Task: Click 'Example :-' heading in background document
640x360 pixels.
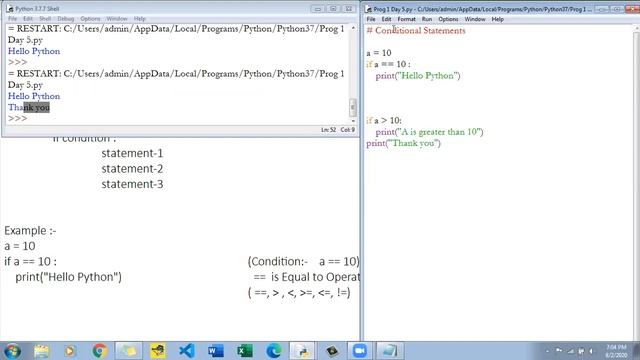Action: (30, 231)
